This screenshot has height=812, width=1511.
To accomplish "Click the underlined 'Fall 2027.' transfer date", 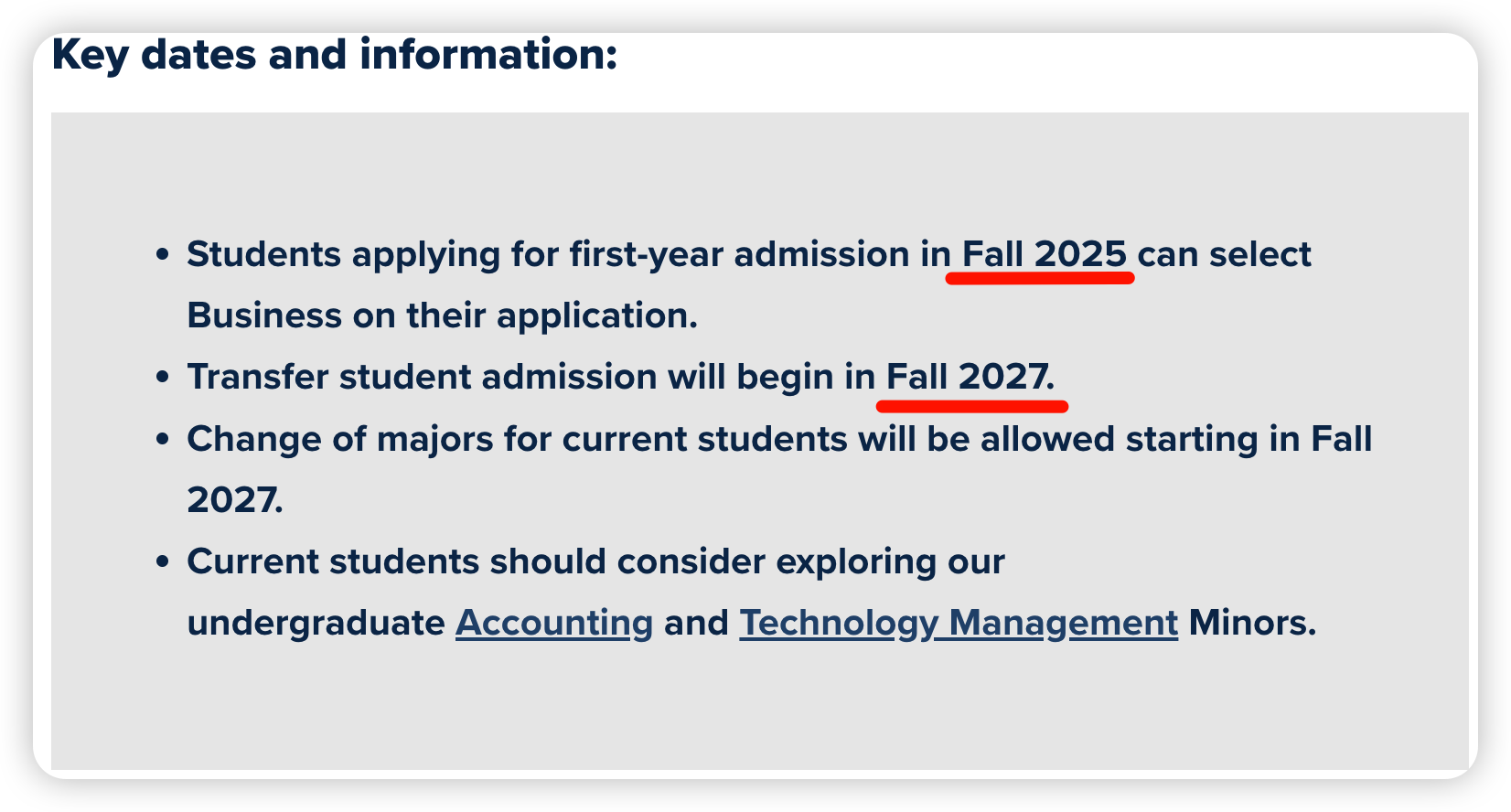I will [x=970, y=377].
